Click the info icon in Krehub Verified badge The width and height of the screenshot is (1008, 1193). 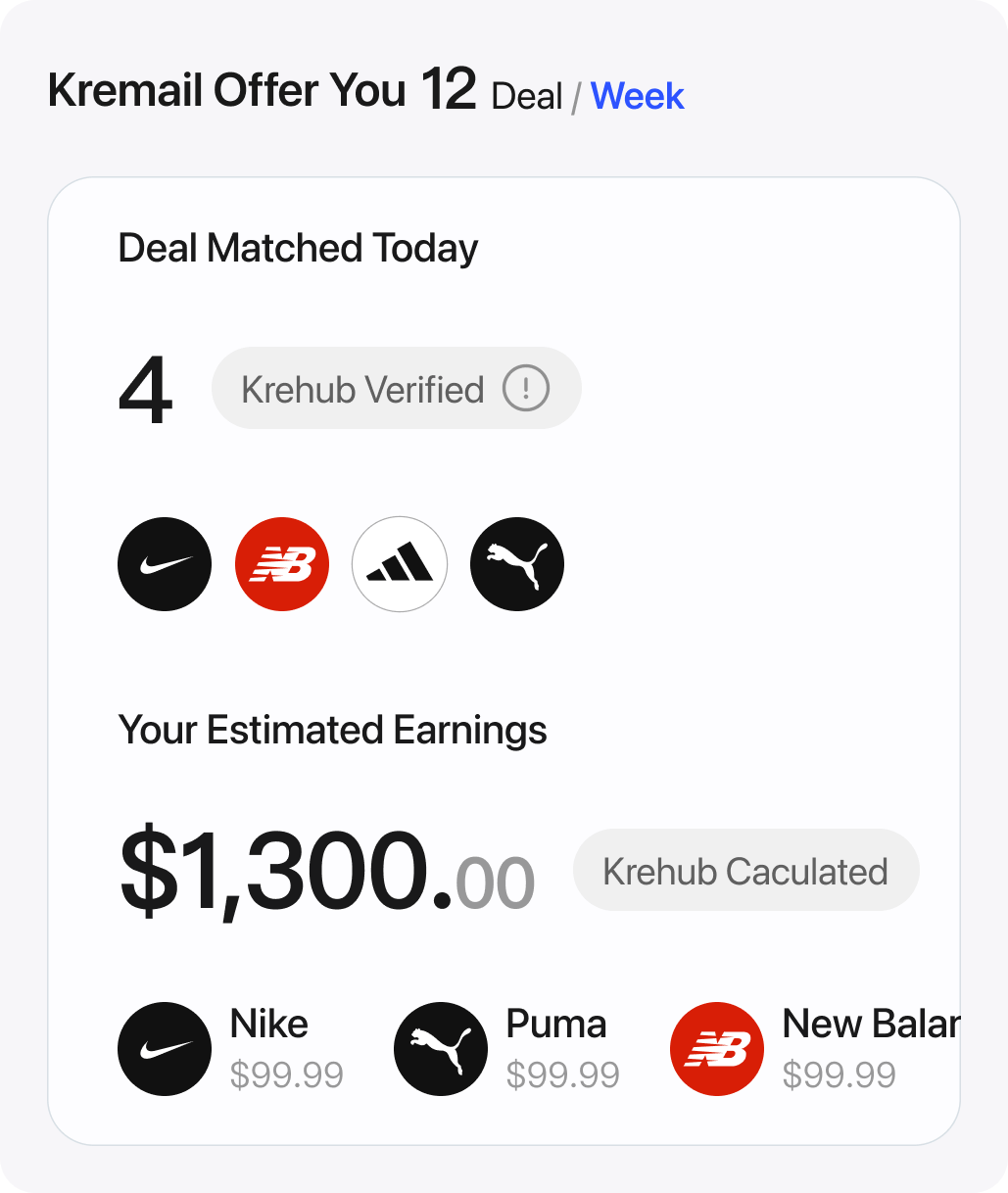pyautogui.click(x=526, y=389)
